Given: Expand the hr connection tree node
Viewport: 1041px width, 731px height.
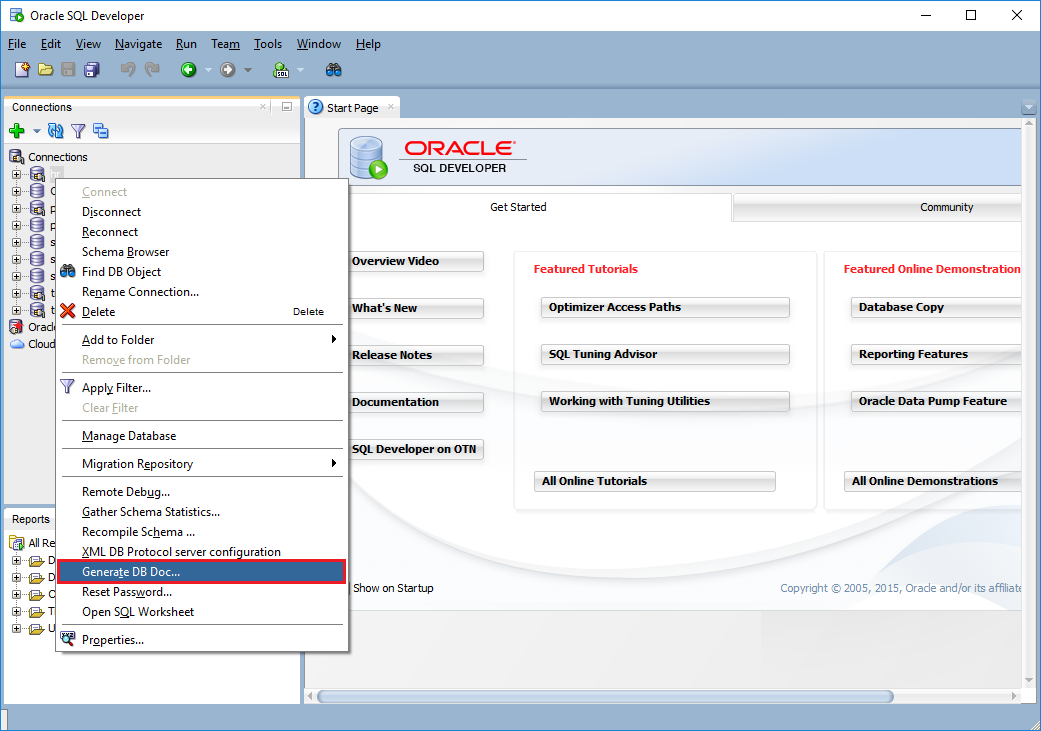Looking at the screenshot, I should click(16, 175).
